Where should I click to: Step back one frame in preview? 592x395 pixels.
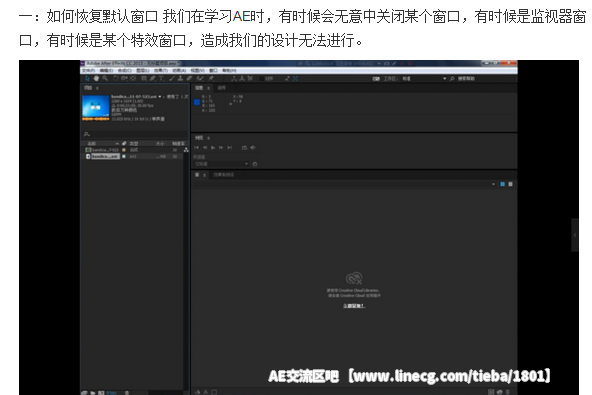[x=205, y=148]
